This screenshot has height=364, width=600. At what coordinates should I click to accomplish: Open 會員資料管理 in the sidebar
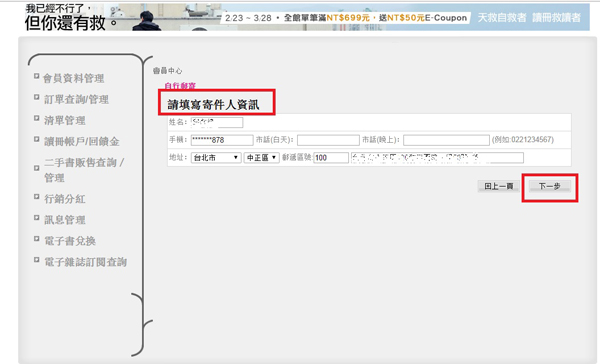(x=73, y=78)
